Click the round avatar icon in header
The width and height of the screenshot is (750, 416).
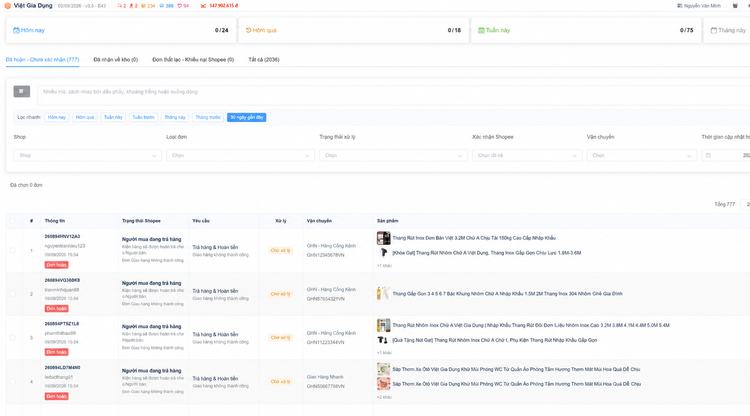(735, 6)
